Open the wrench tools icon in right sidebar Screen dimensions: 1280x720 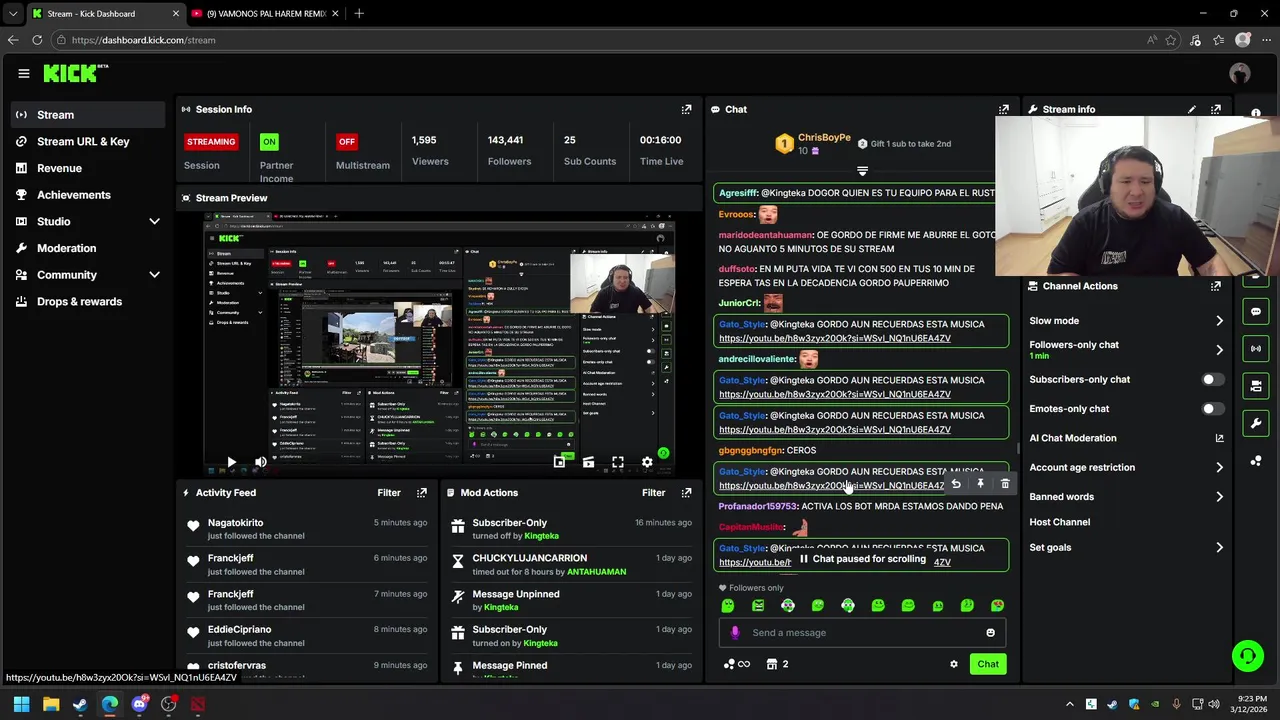coord(1256,423)
